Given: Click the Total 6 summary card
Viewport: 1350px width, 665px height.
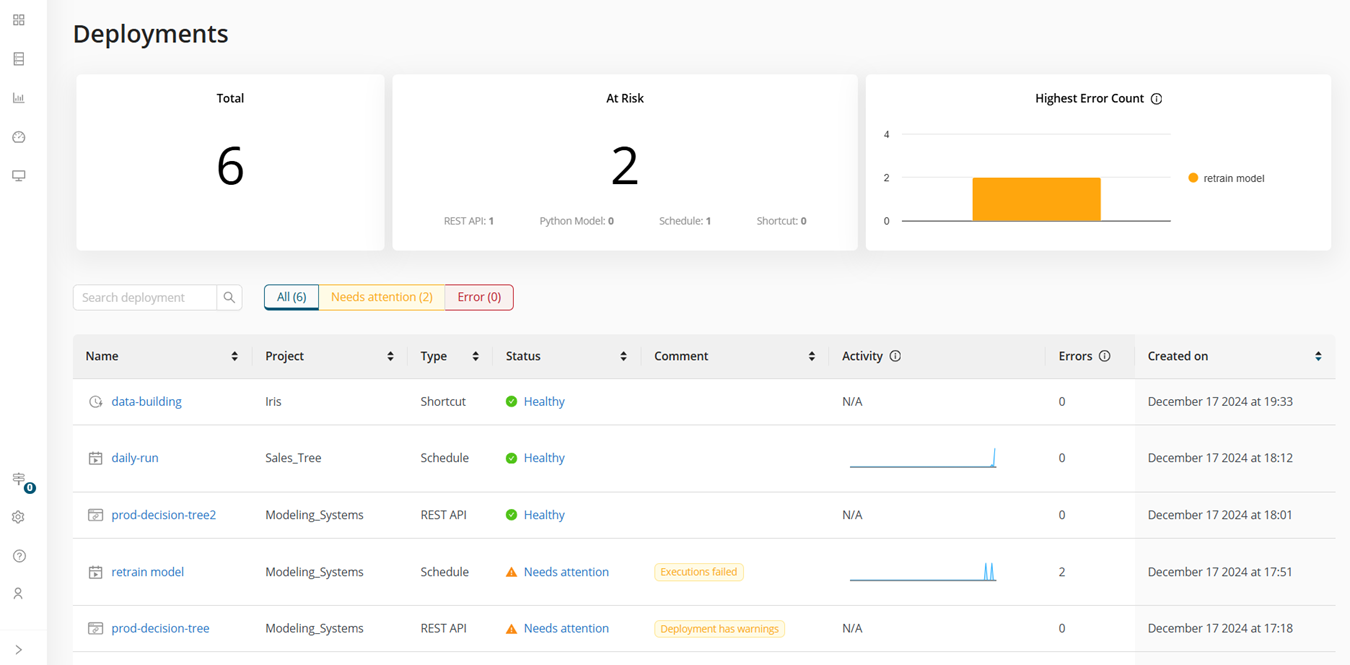Looking at the screenshot, I should 230,163.
